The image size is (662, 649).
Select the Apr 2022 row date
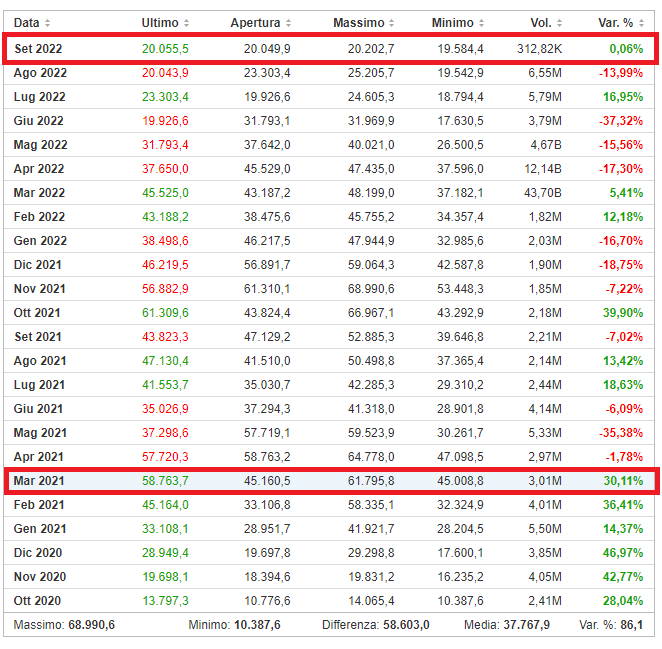[x=39, y=169]
